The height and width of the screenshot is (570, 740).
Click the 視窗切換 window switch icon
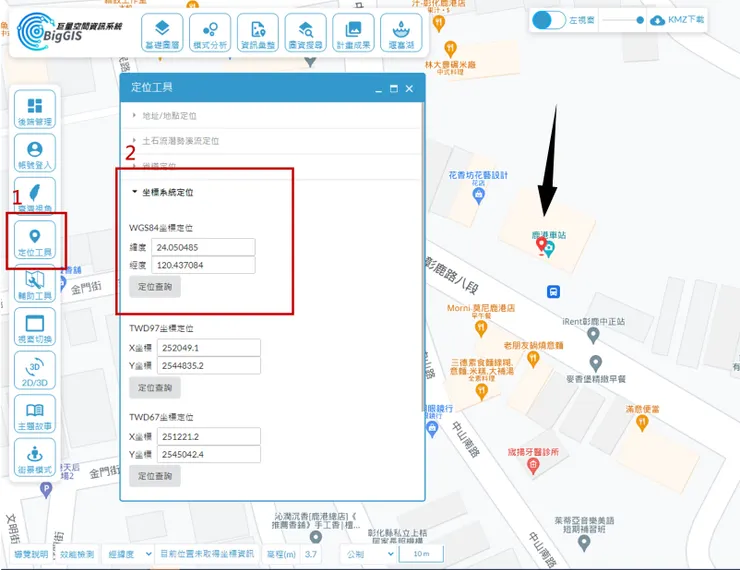point(35,327)
